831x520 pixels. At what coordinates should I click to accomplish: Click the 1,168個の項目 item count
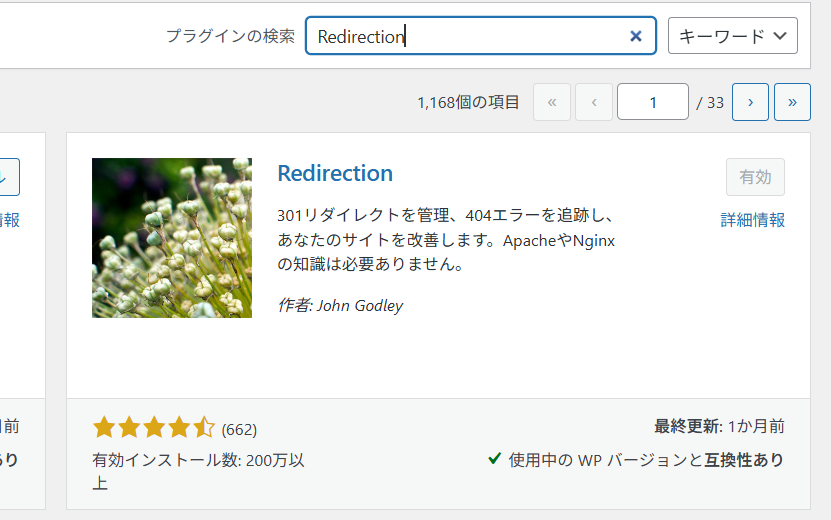[x=468, y=102]
